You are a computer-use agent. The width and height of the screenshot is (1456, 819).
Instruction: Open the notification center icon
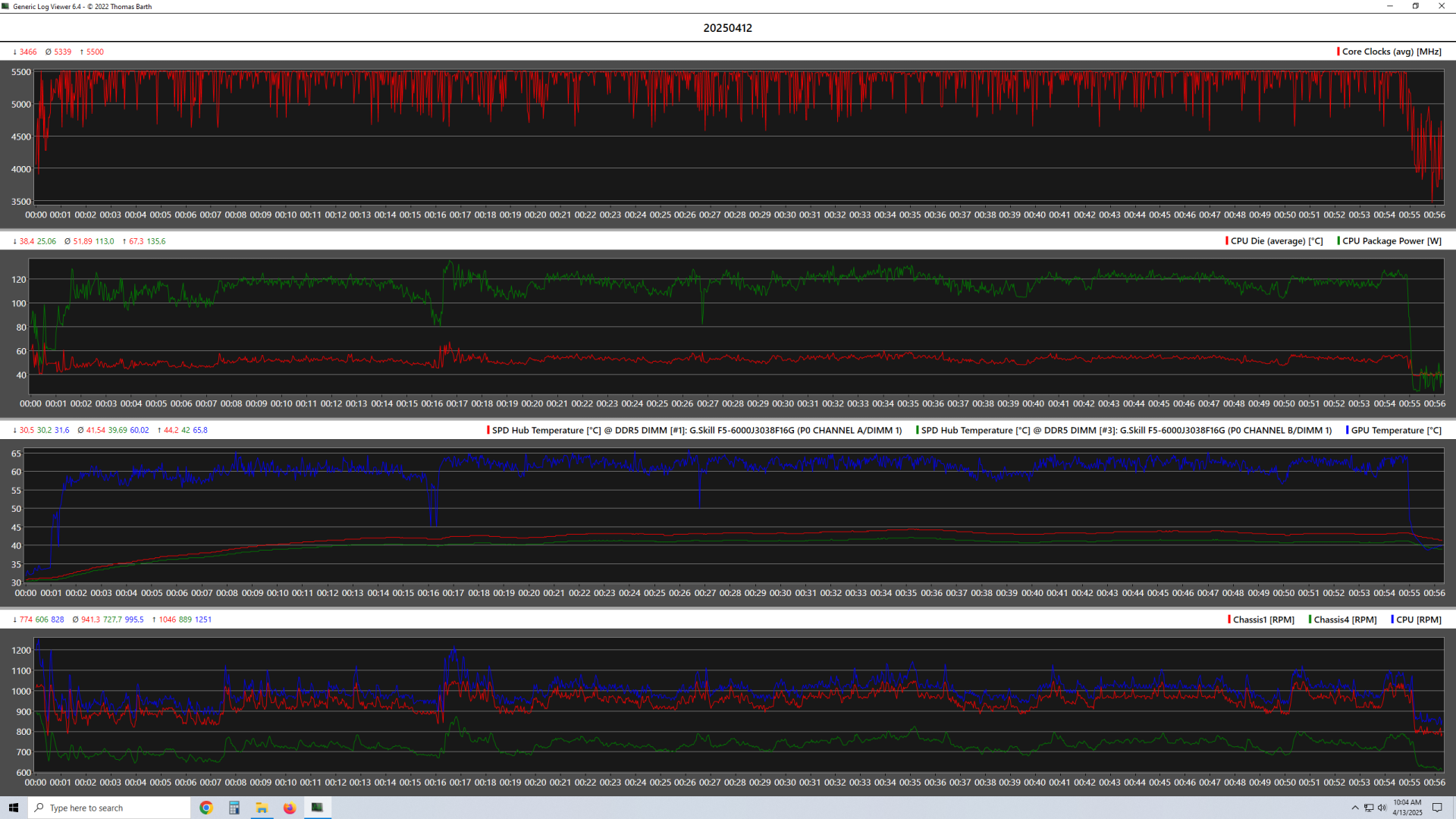pyautogui.click(x=1437, y=808)
